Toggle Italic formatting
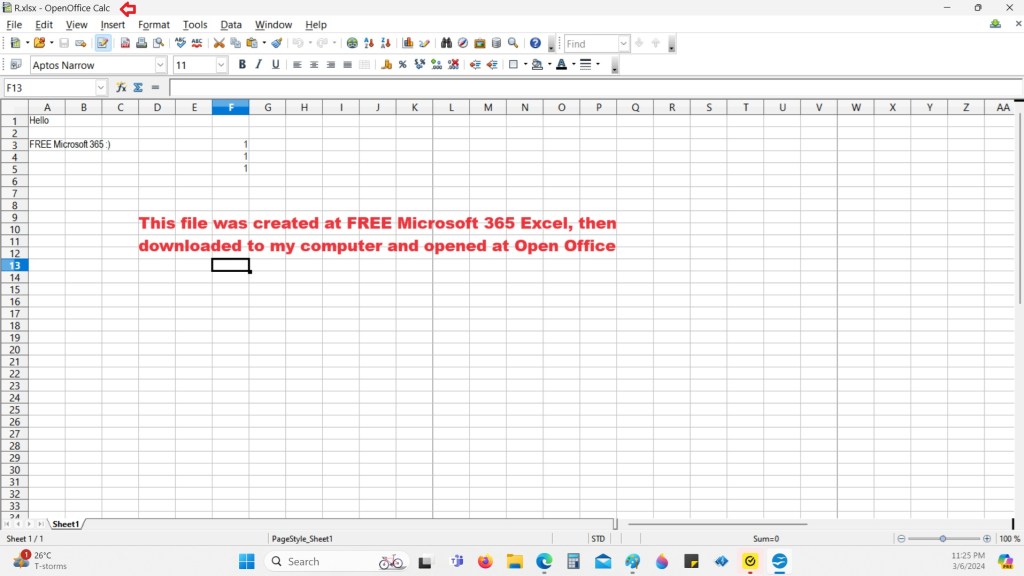Screen dimensions: 1024x576 (258, 65)
